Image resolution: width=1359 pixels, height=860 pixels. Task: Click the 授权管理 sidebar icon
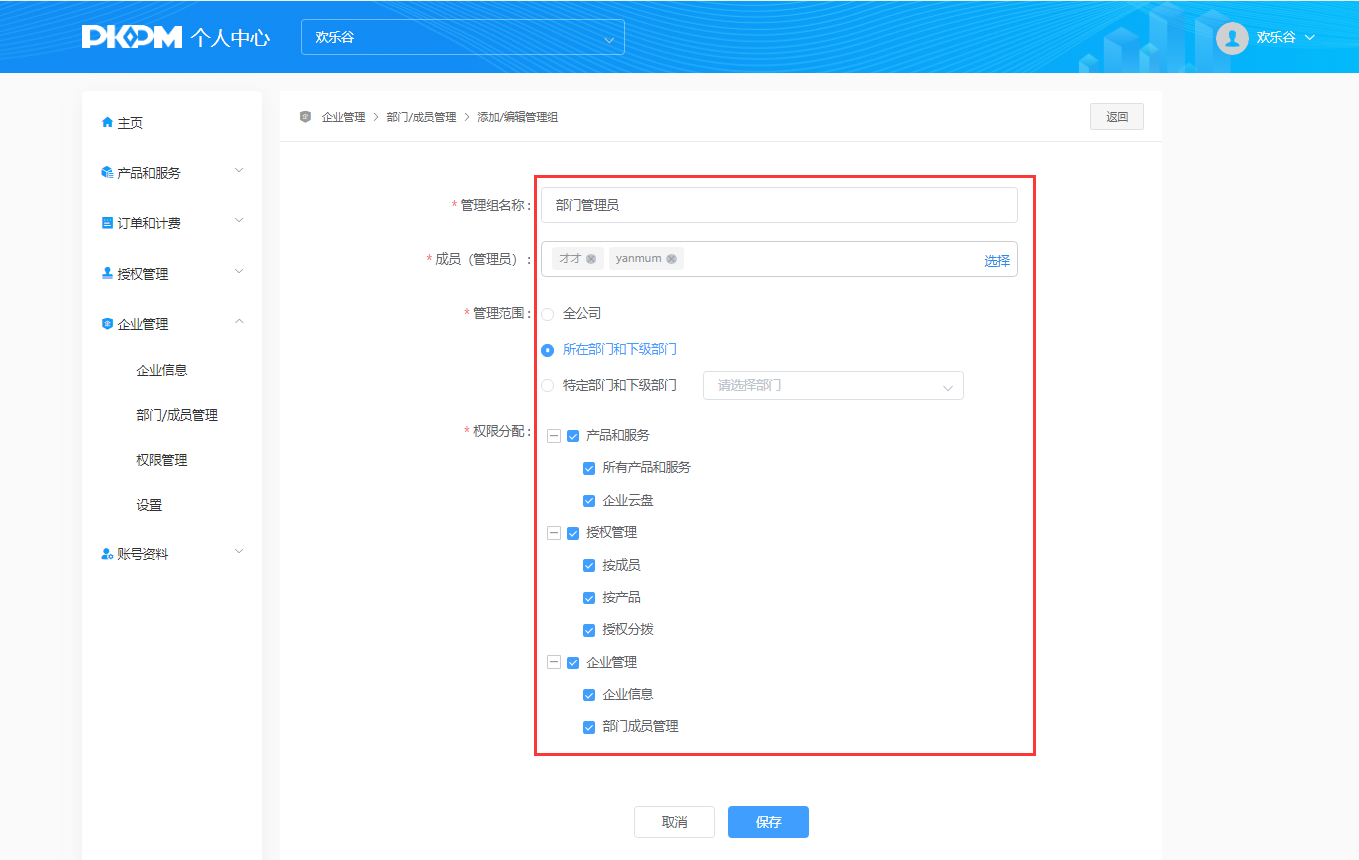click(107, 273)
